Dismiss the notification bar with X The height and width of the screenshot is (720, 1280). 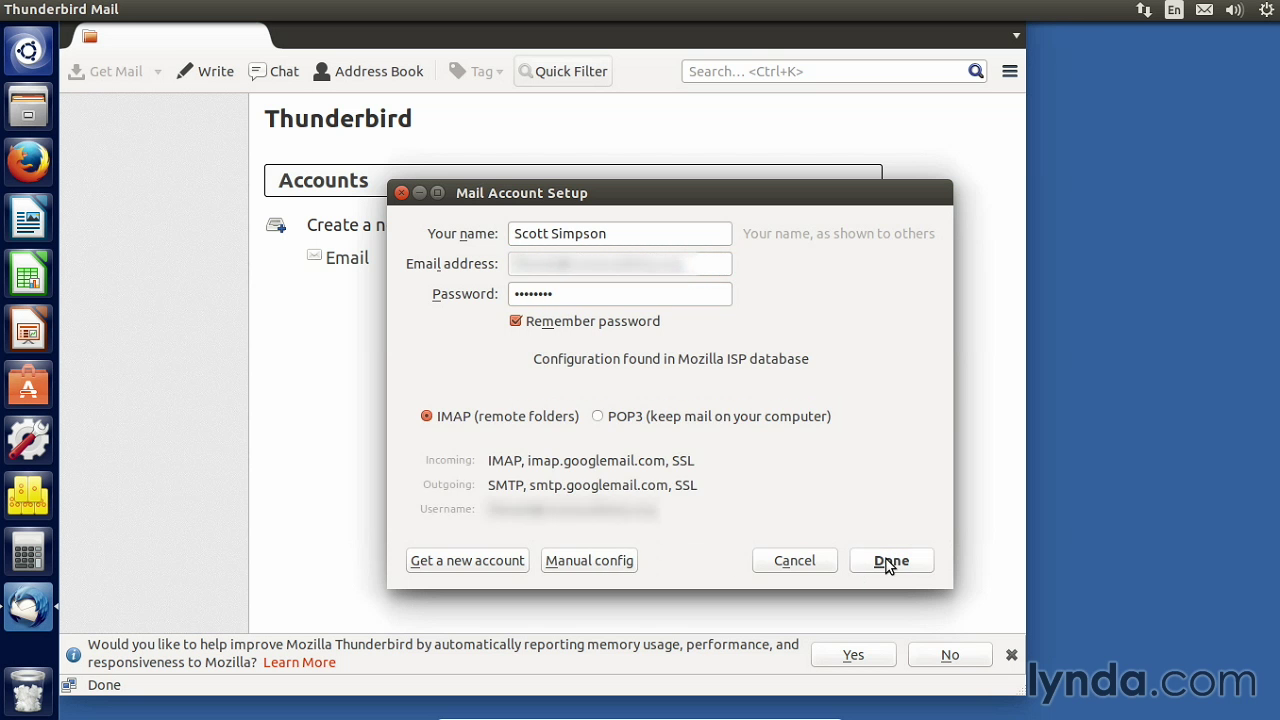(x=1011, y=655)
